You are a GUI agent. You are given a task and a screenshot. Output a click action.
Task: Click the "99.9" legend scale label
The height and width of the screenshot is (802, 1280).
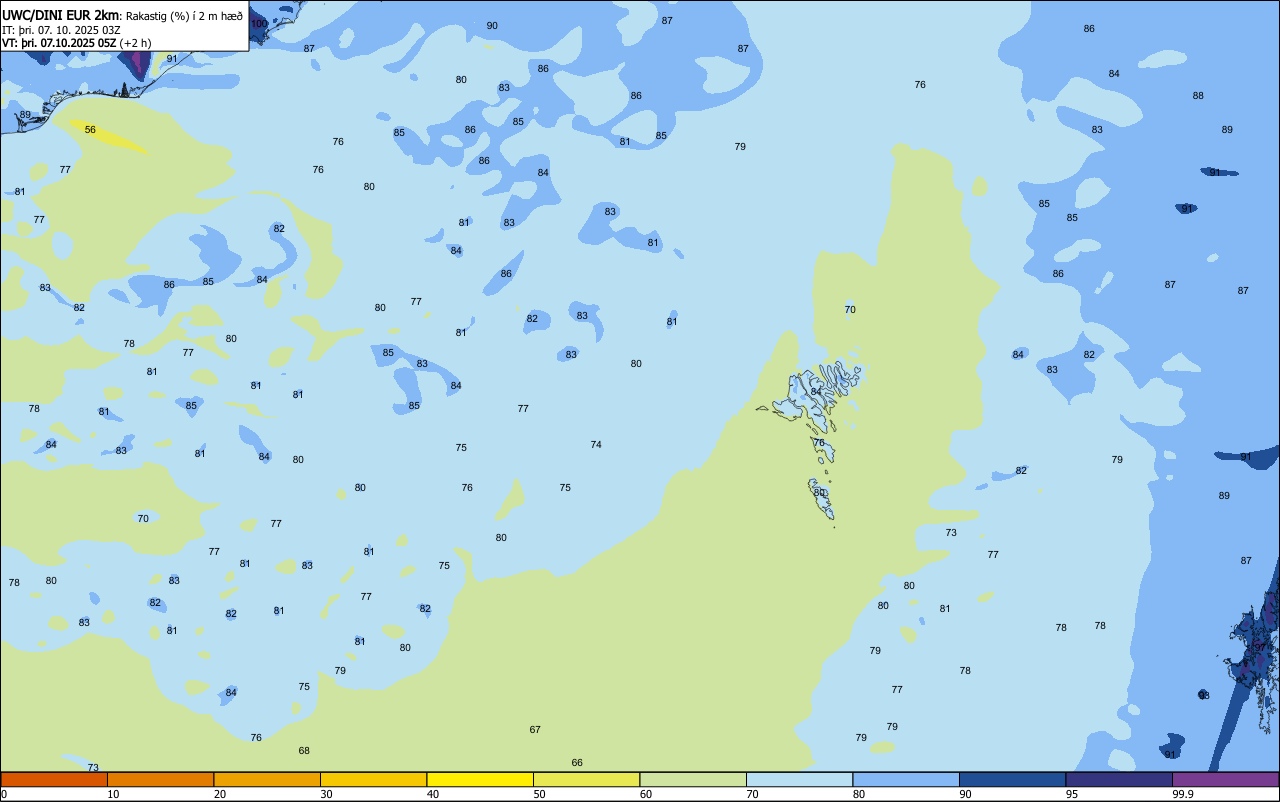click(x=1183, y=794)
